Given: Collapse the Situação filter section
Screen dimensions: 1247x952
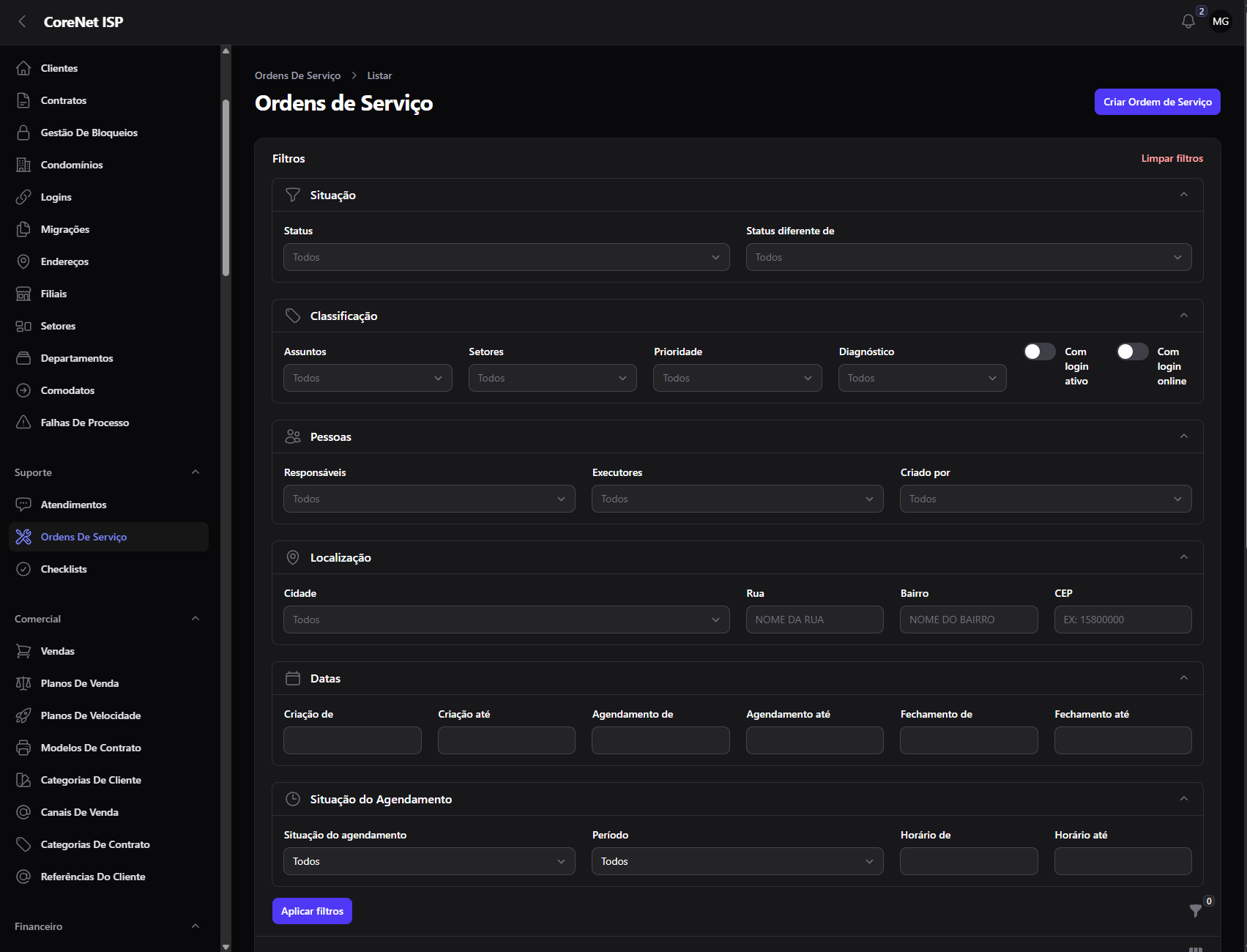Looking at the screenshot, I should tap(1183, 195).
